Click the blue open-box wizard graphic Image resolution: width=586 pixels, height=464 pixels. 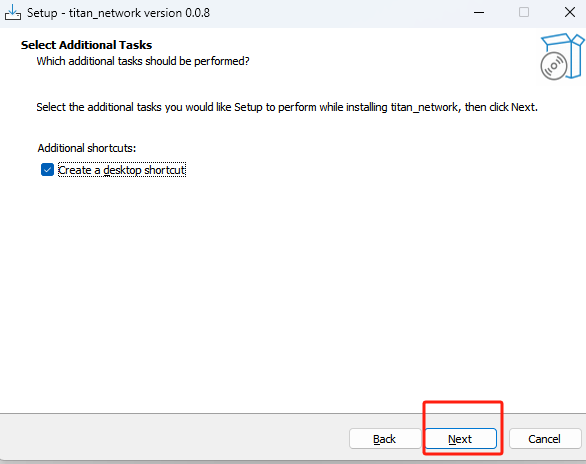point(562,56)
